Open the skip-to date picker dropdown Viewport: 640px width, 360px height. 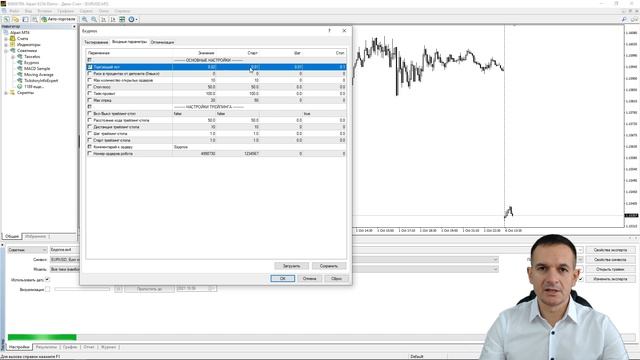(212, 289)
